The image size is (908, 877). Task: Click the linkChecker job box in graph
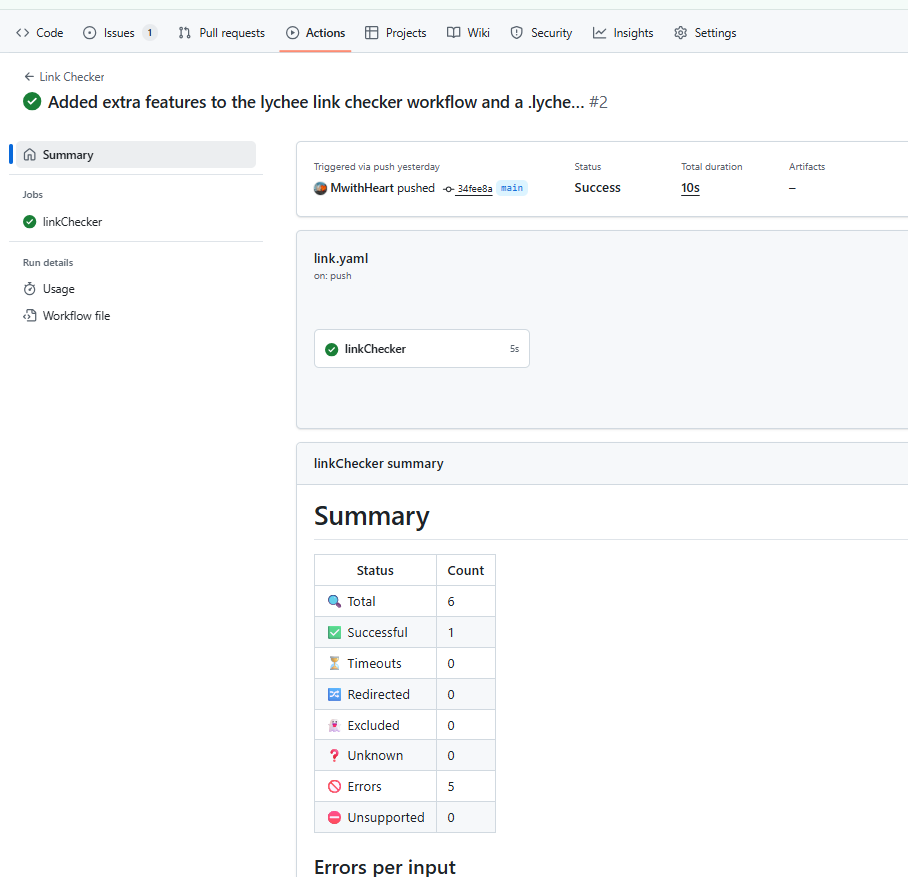[421, 349]
